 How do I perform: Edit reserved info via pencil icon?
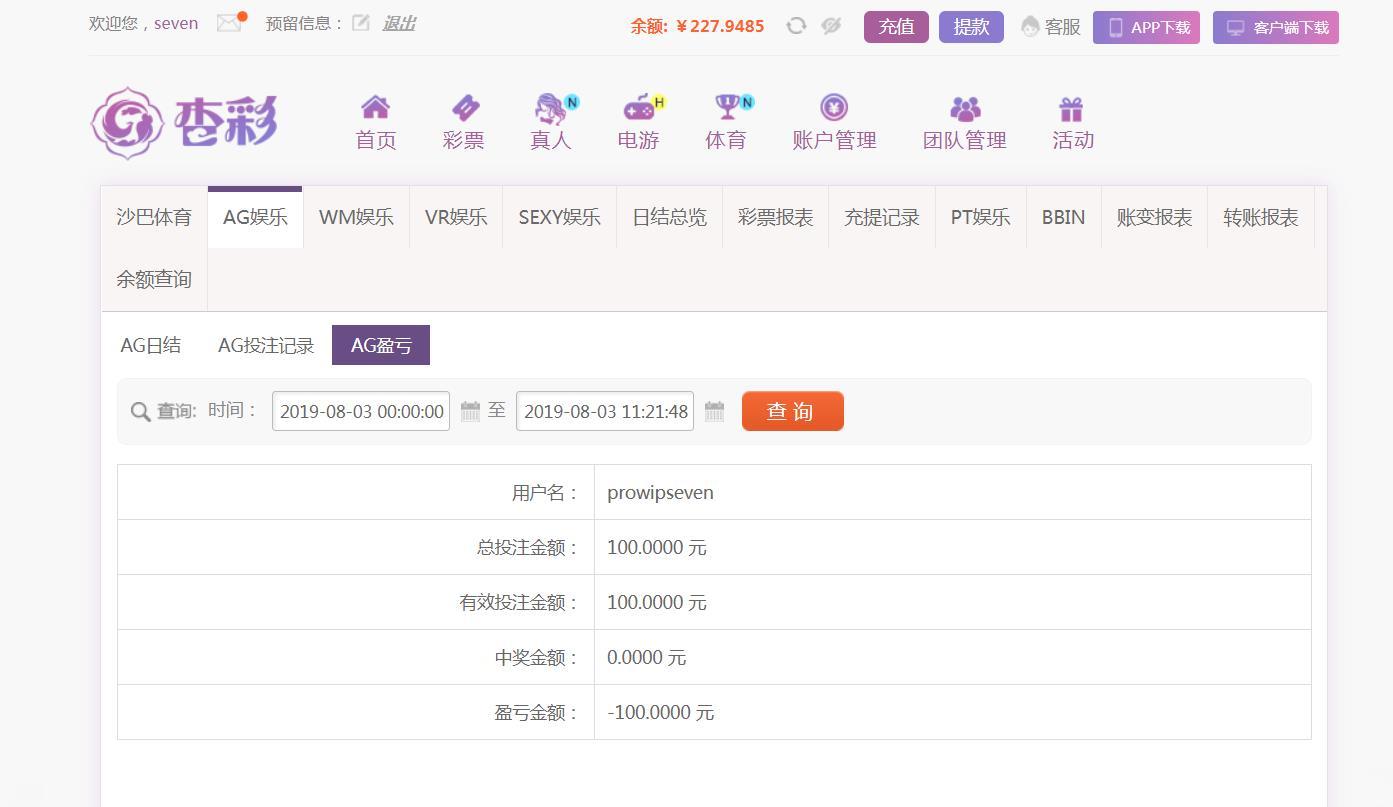(x=361, y=23)
